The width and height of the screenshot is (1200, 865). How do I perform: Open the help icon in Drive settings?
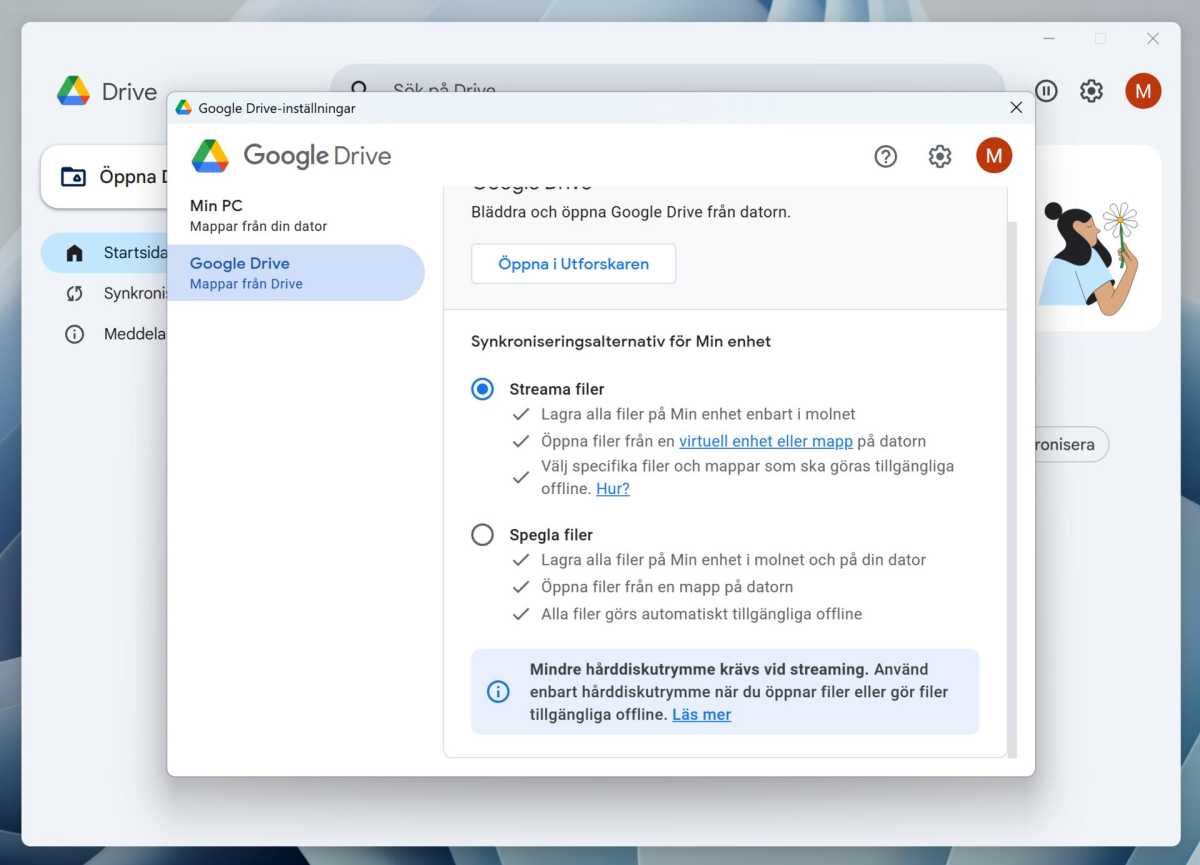[x=885, y=156]
